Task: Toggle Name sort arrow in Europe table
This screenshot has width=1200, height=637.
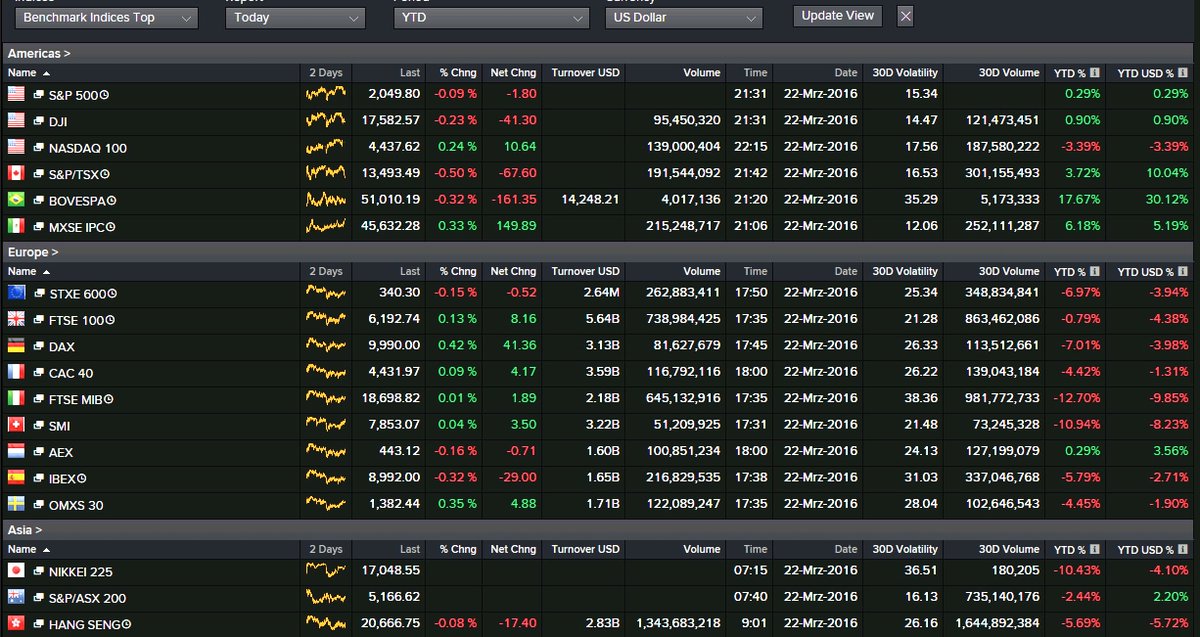Action: pyautogui.click(x=47, y=272)
